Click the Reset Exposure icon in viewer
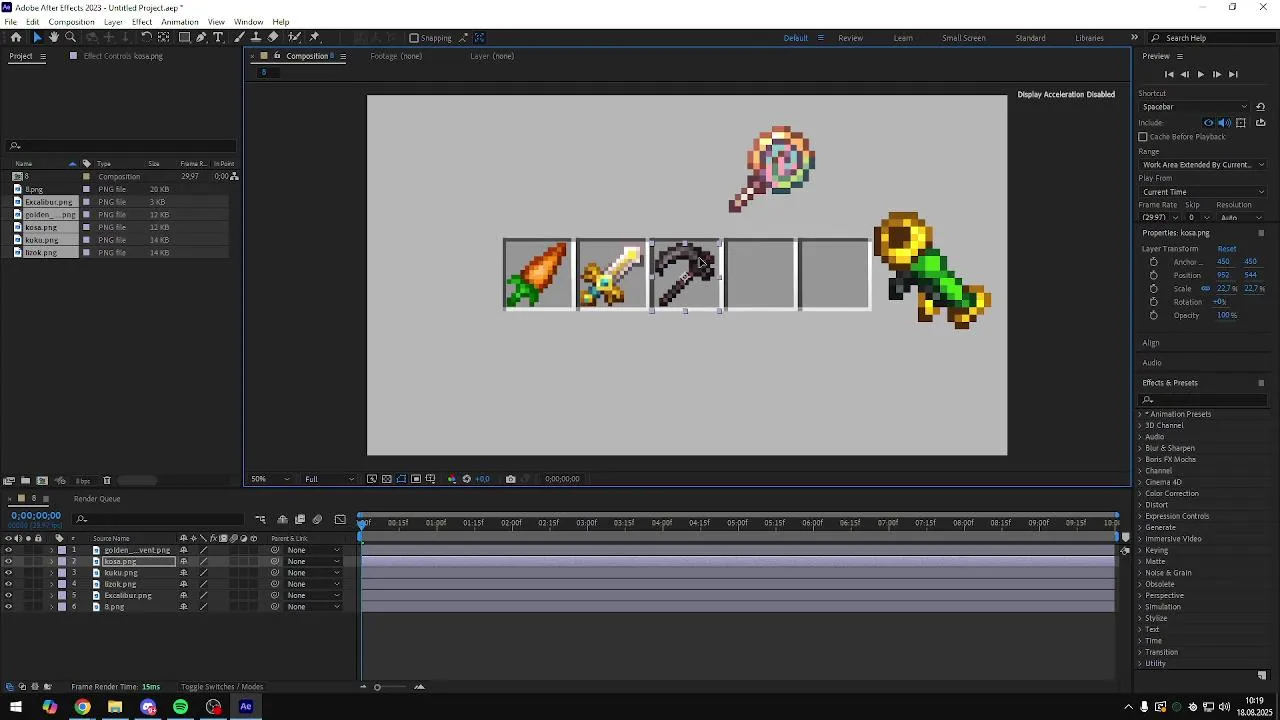 (466, 479)
